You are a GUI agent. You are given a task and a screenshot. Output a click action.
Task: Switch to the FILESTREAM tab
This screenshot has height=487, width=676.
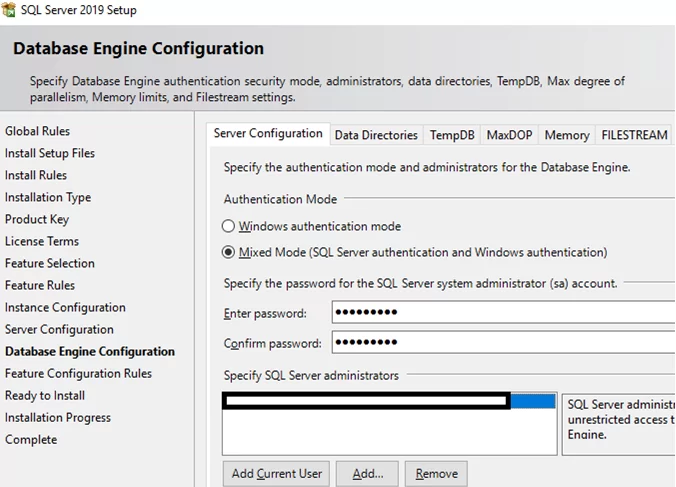[634, 135]
